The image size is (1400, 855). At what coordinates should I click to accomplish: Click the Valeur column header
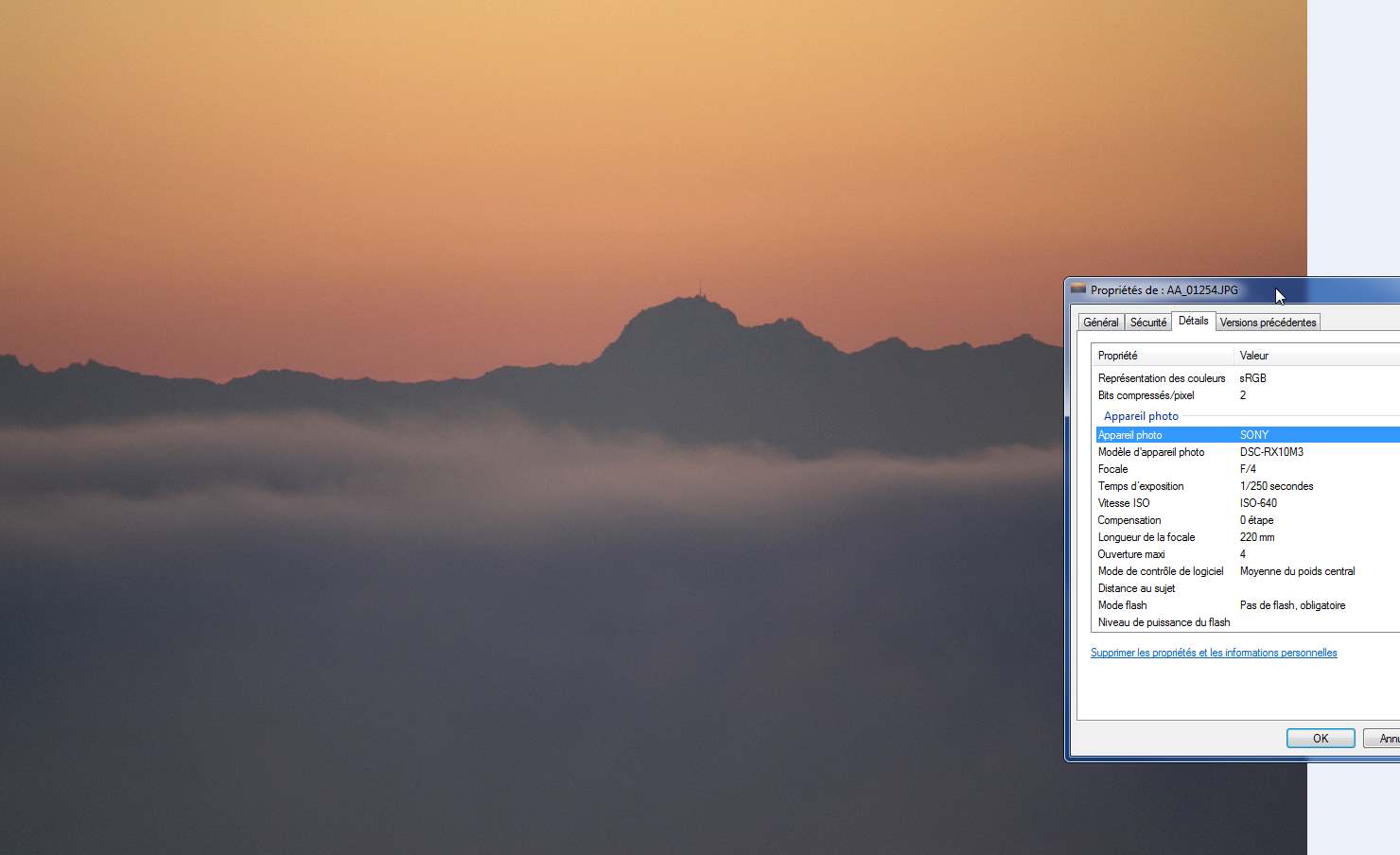point(1318,356)
